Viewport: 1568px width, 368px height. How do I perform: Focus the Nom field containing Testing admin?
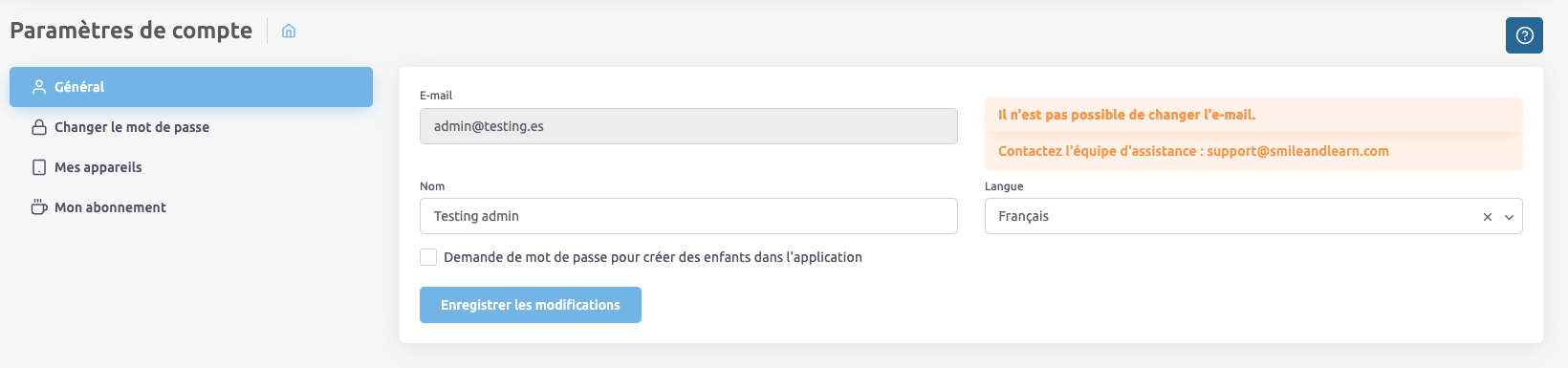pos(688,216)
